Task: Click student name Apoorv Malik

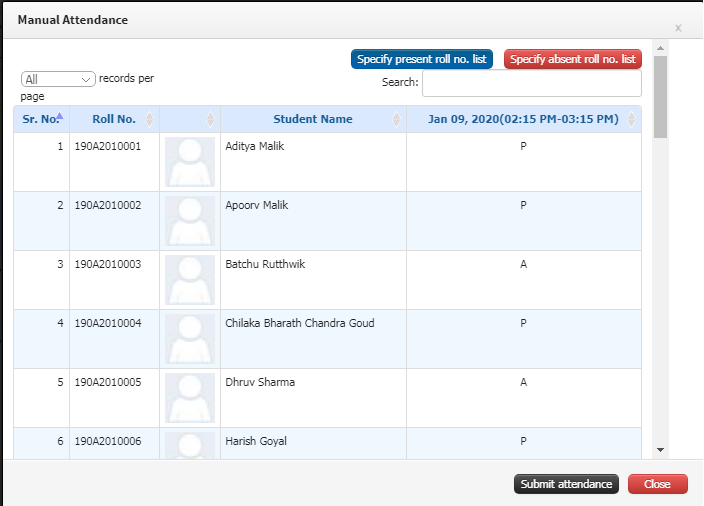Action: 256,206
